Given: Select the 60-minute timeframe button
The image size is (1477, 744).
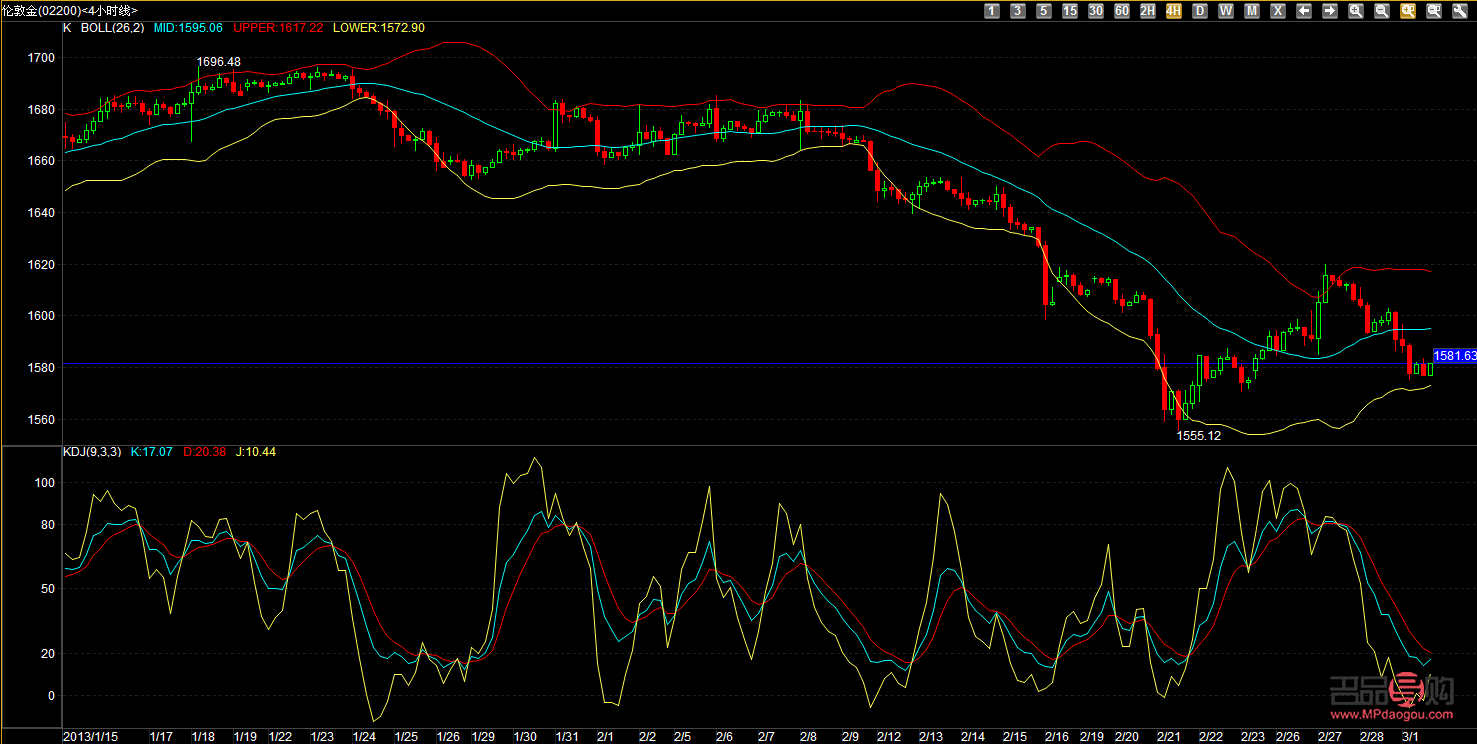Looking at the screenshot, I should [x=1121, y=11].
